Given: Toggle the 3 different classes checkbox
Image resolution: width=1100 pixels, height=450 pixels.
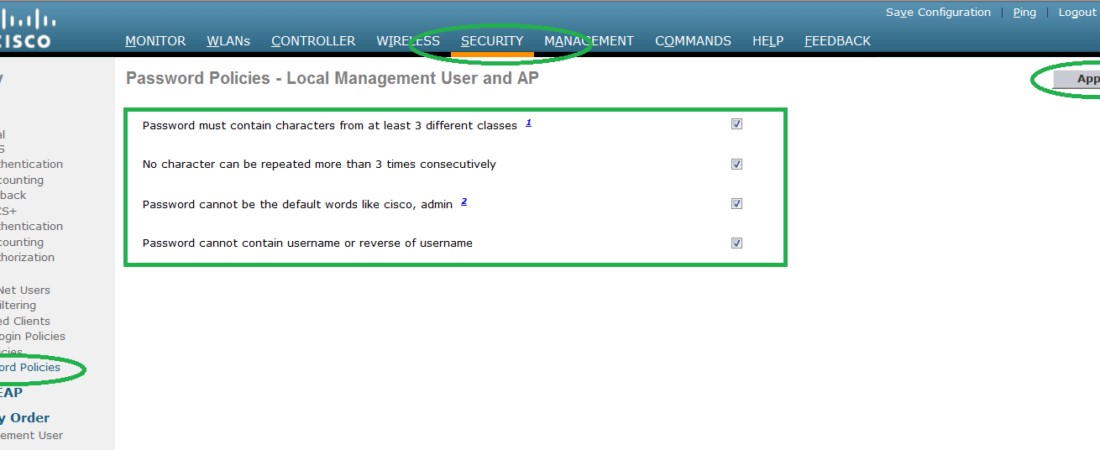Looking at the screenshot, I should coord(737,124).
